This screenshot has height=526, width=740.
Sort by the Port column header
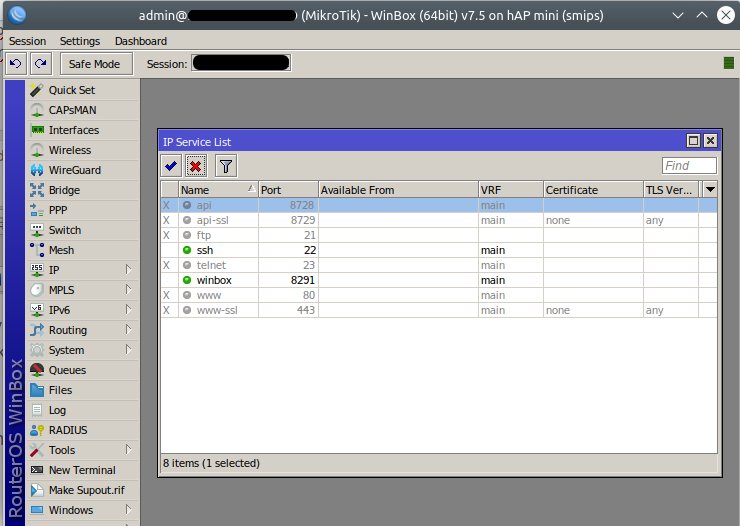(288, 190)
